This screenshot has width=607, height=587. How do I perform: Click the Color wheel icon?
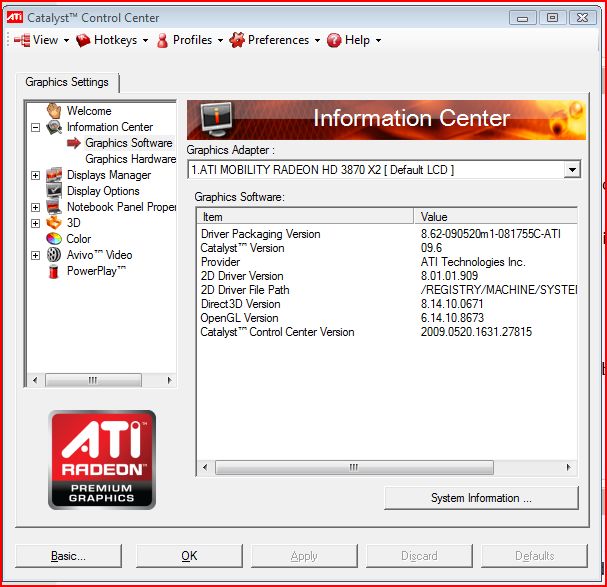(54, 239)
